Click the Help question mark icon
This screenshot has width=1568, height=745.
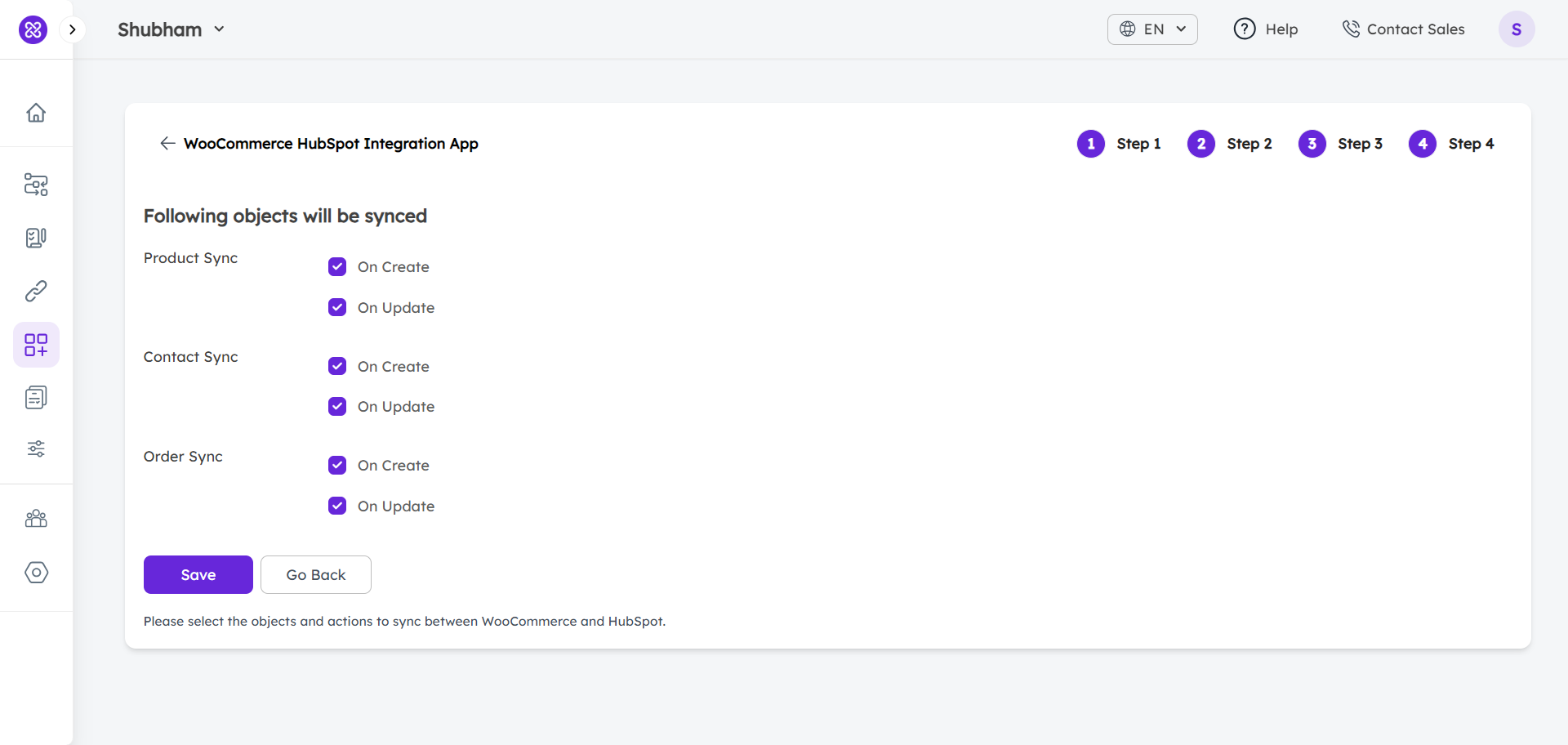(x=1245, y=29)
